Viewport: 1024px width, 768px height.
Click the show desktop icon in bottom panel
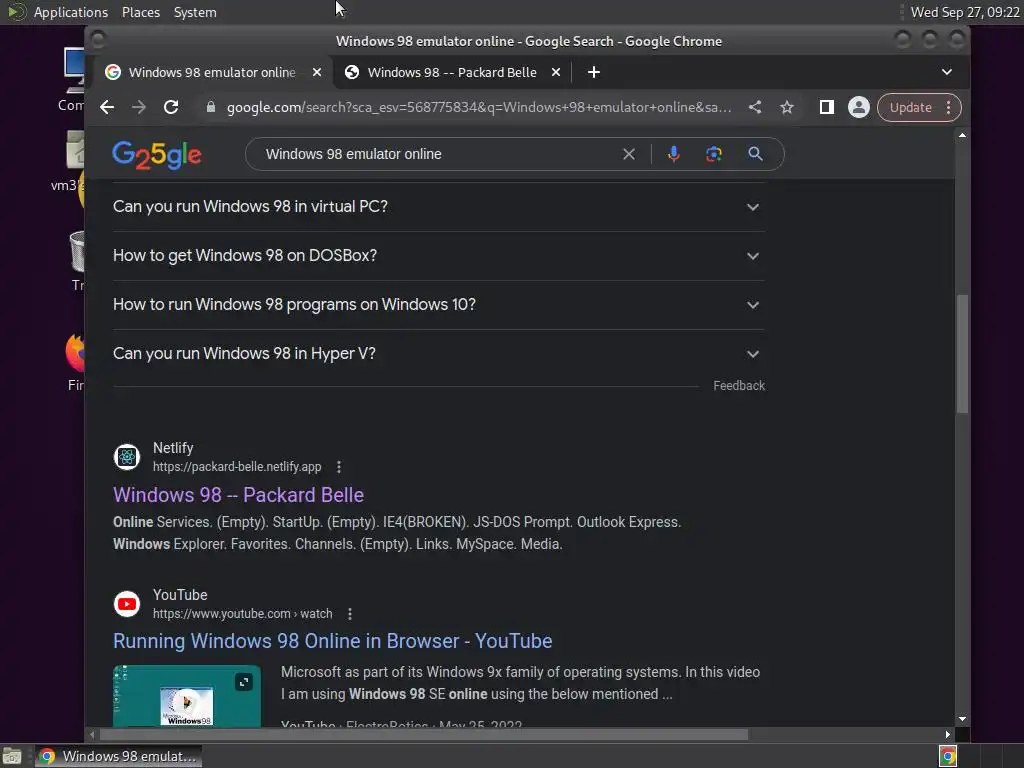pyautogui.click(x=12, y=756)
